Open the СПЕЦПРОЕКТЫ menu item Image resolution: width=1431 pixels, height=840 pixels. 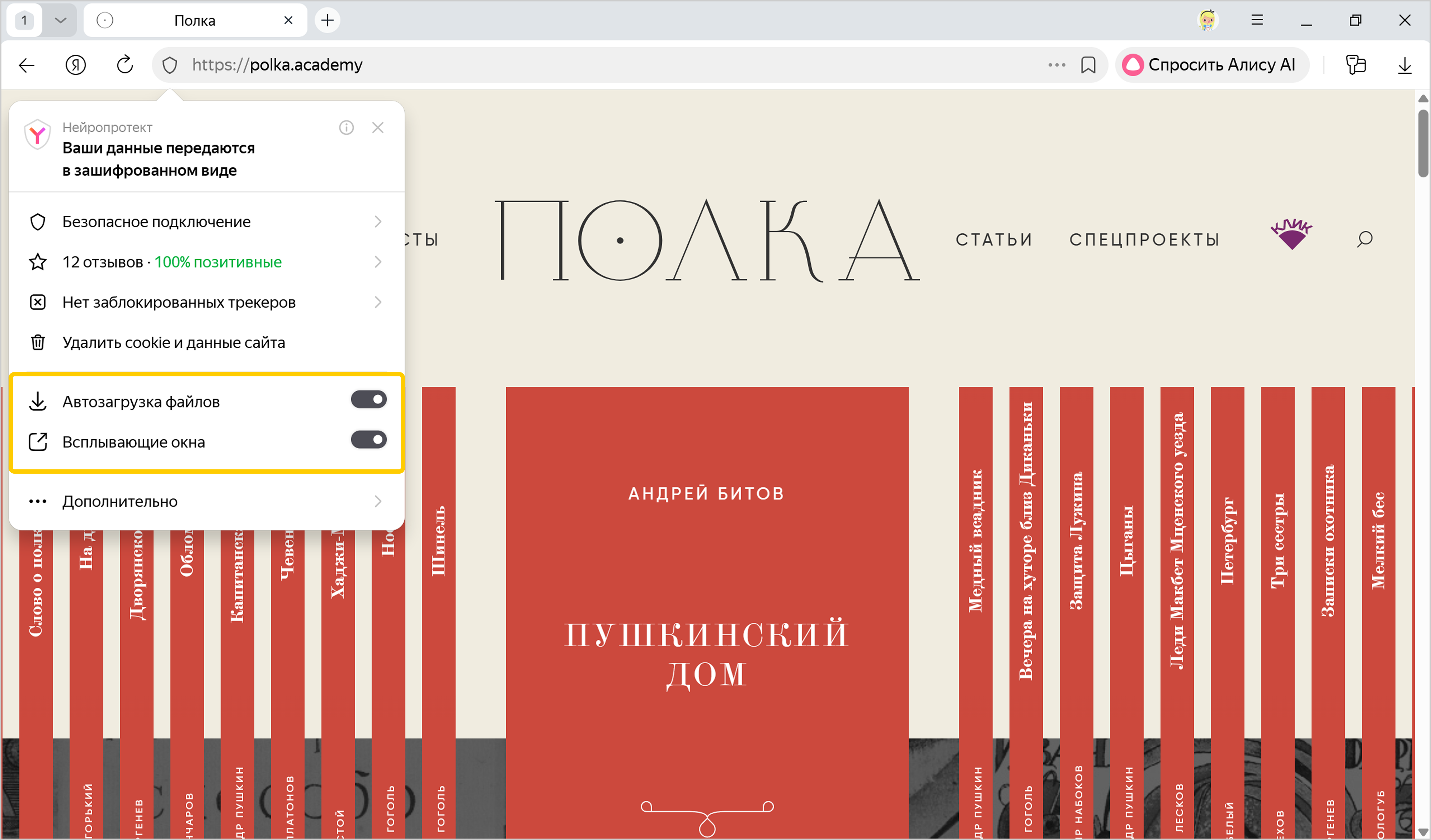click(1144, 240)
